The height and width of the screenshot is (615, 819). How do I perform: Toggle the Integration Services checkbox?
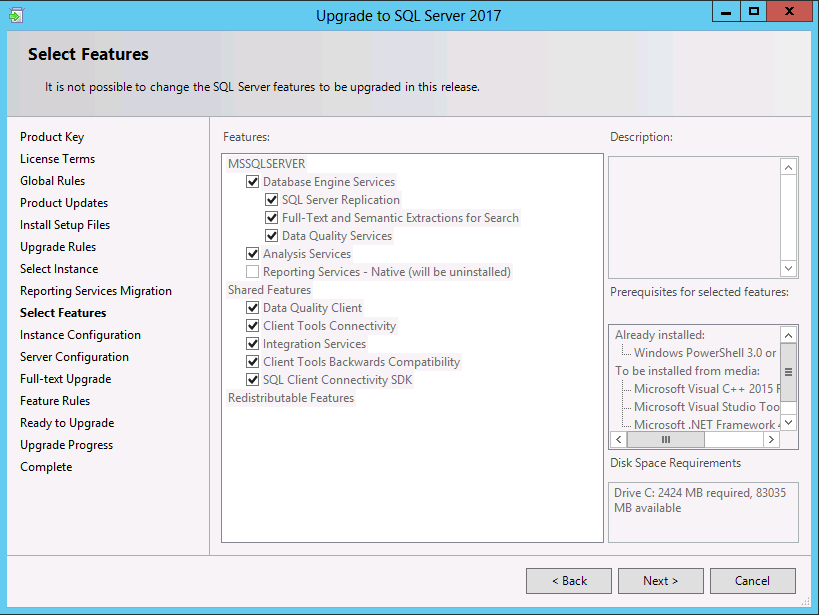tap(253, 344)
